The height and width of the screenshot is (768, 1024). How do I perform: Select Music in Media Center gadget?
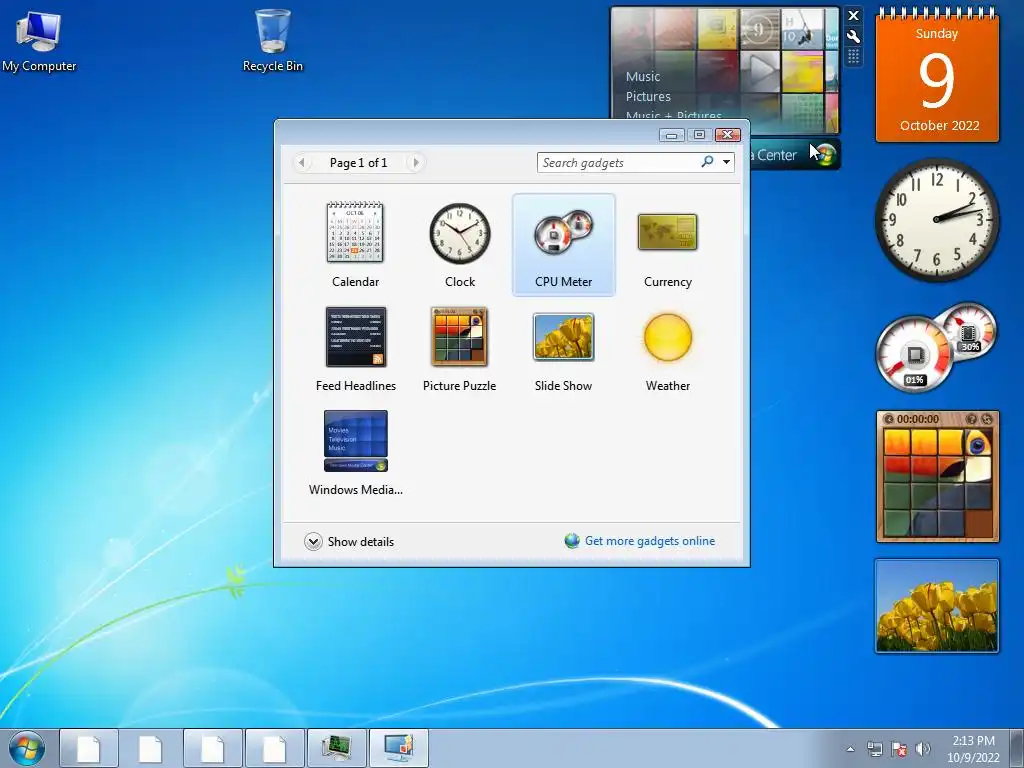click(643, 76)
